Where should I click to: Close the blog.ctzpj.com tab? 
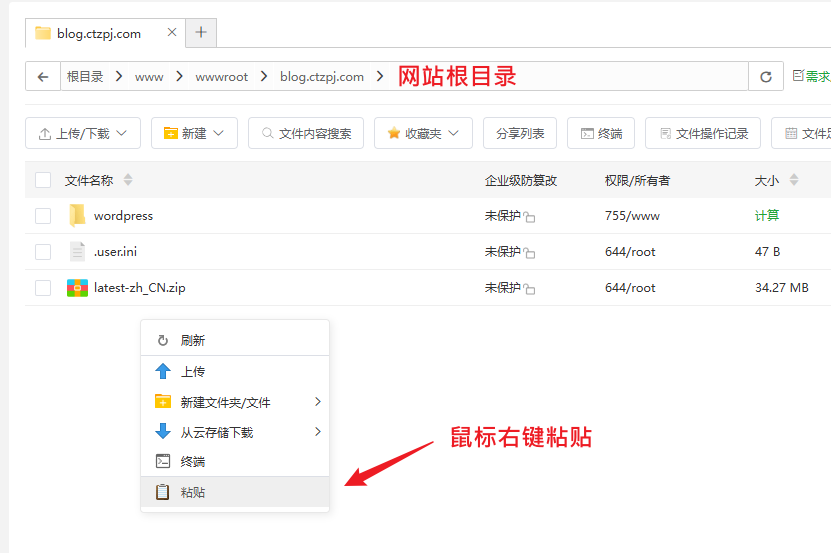172,33
